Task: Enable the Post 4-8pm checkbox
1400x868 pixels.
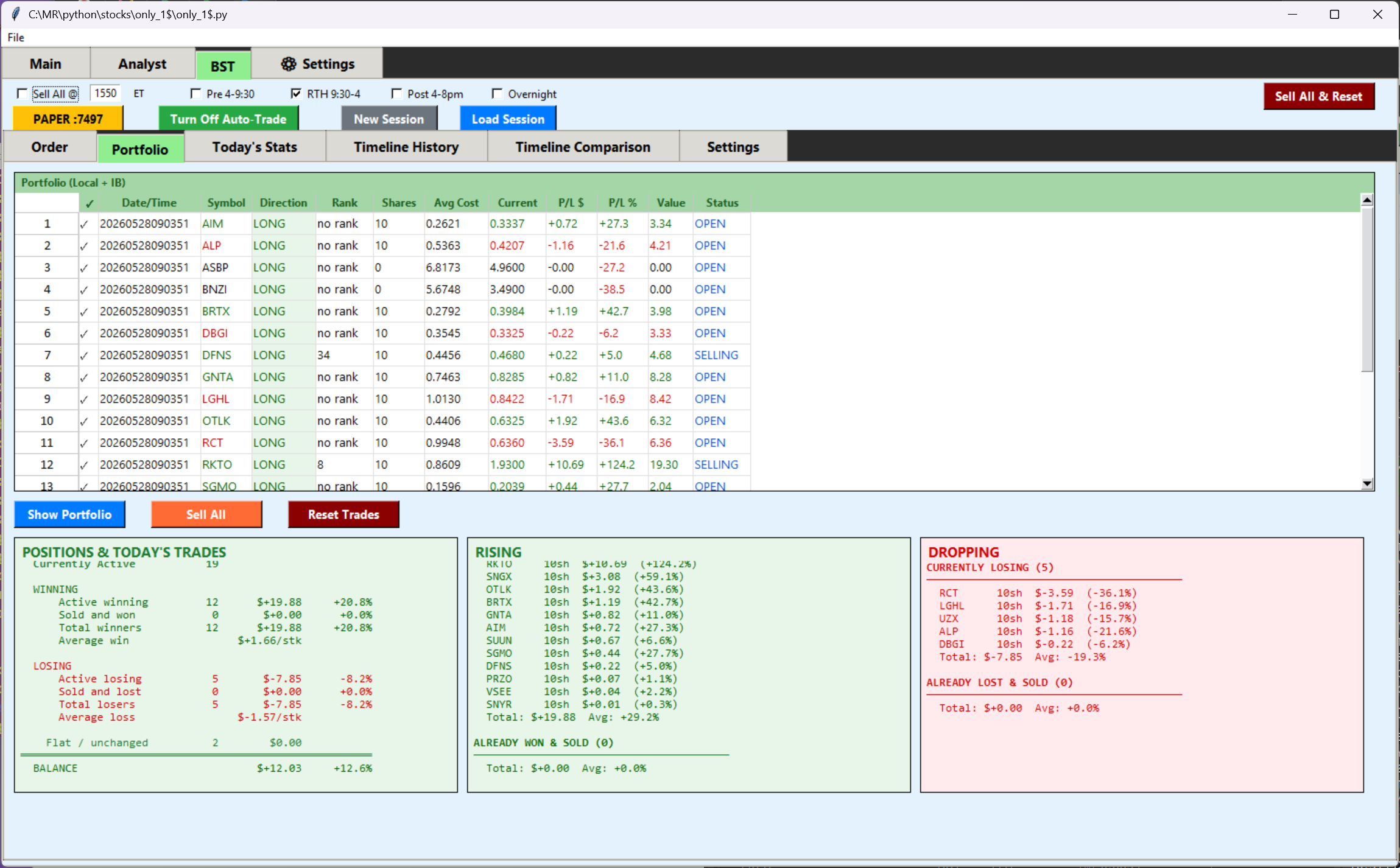Action: 396,94
